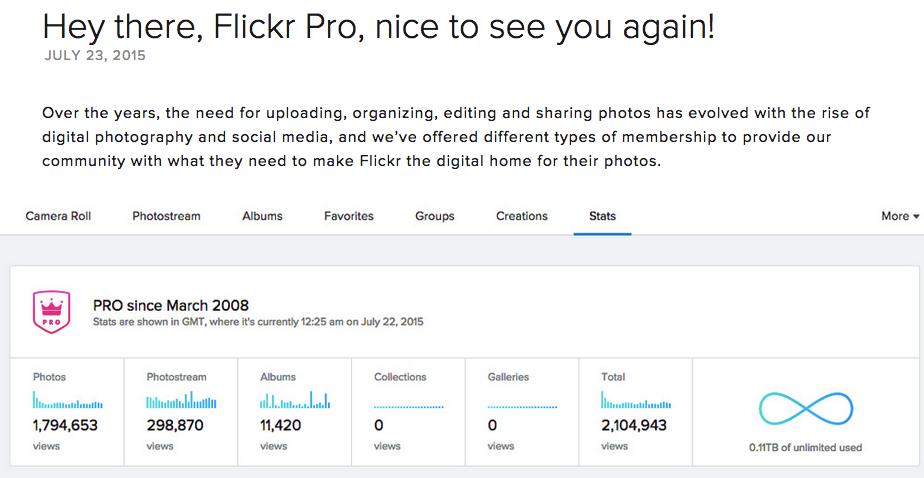924x478 pixels.
Task: Click the Albums views sparkline chart
Action: point(295,402)
